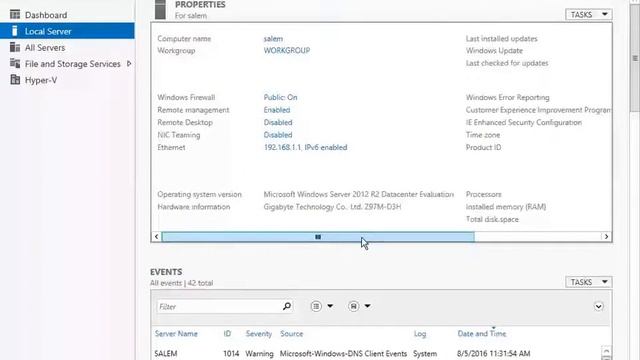640x360 pixels.
Task: Click the Last checked for updates label
Action: click(507, 63)
